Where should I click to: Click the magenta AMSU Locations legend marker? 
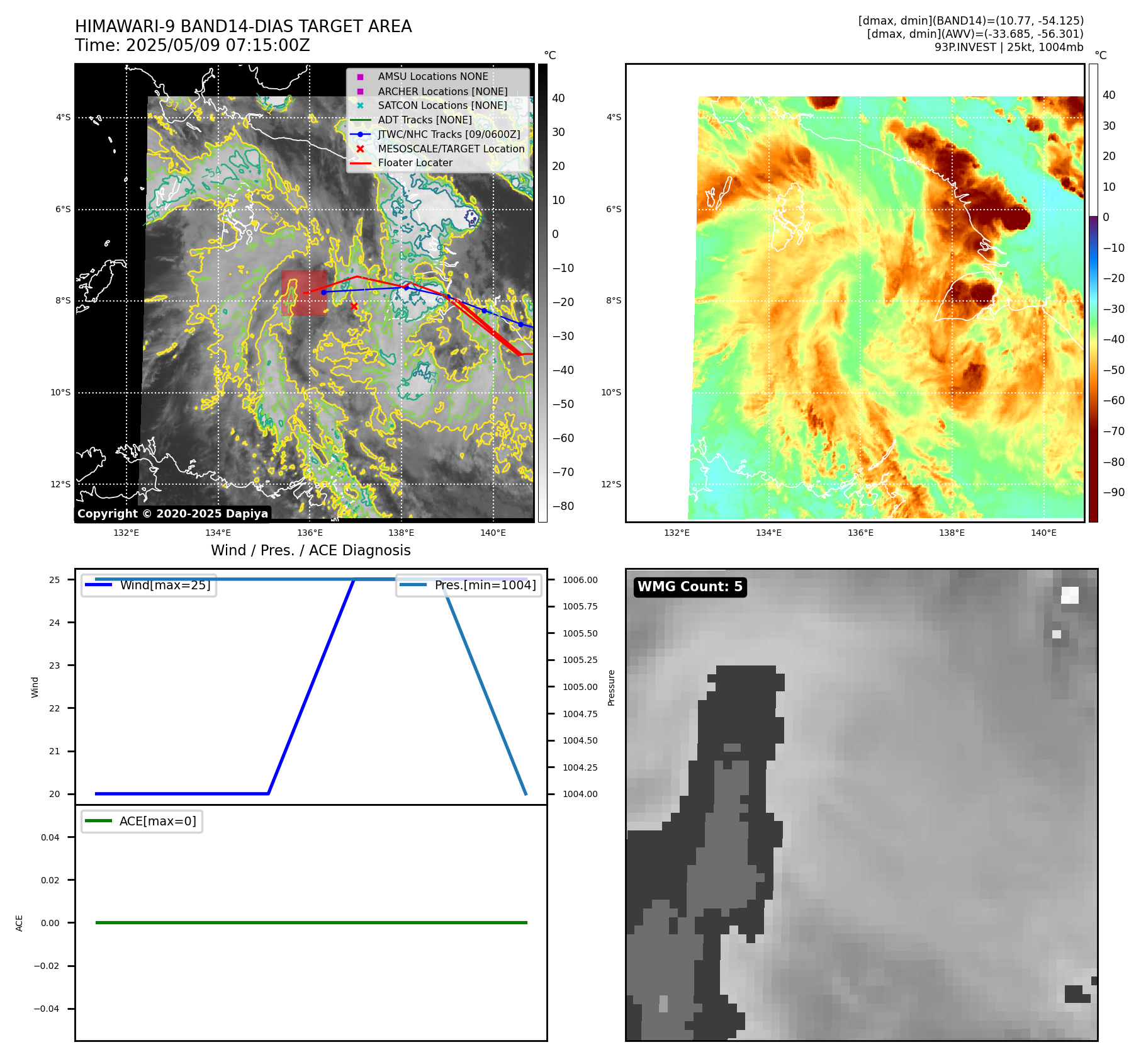(x=360, y=77)
